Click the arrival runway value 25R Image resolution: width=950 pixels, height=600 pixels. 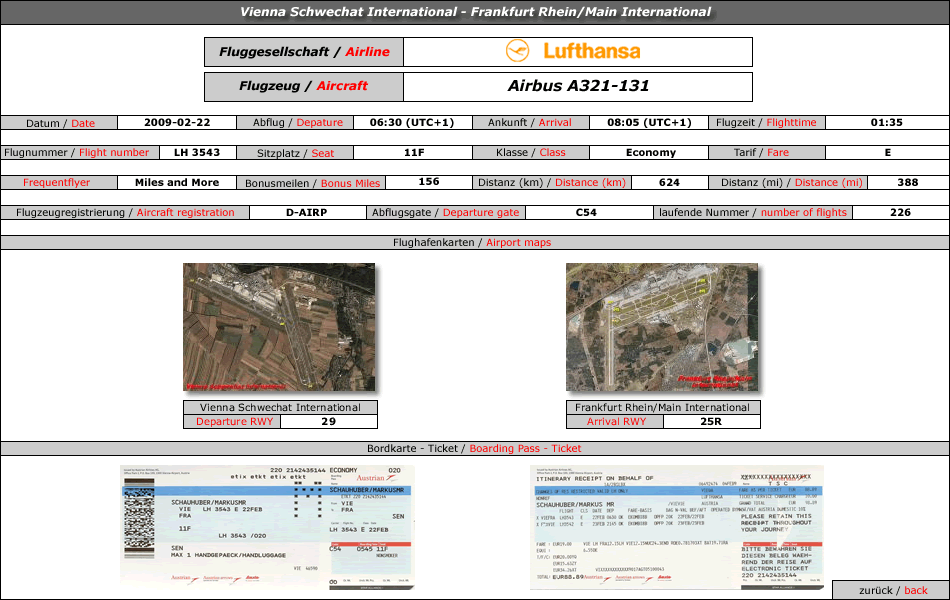point(711,421)
